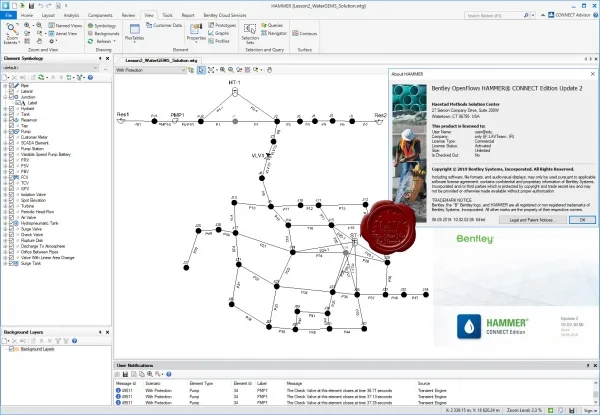Open the Element Symbology default dropdown
Image resolution: width=600 pixels, height=415 pixels.
50,68
